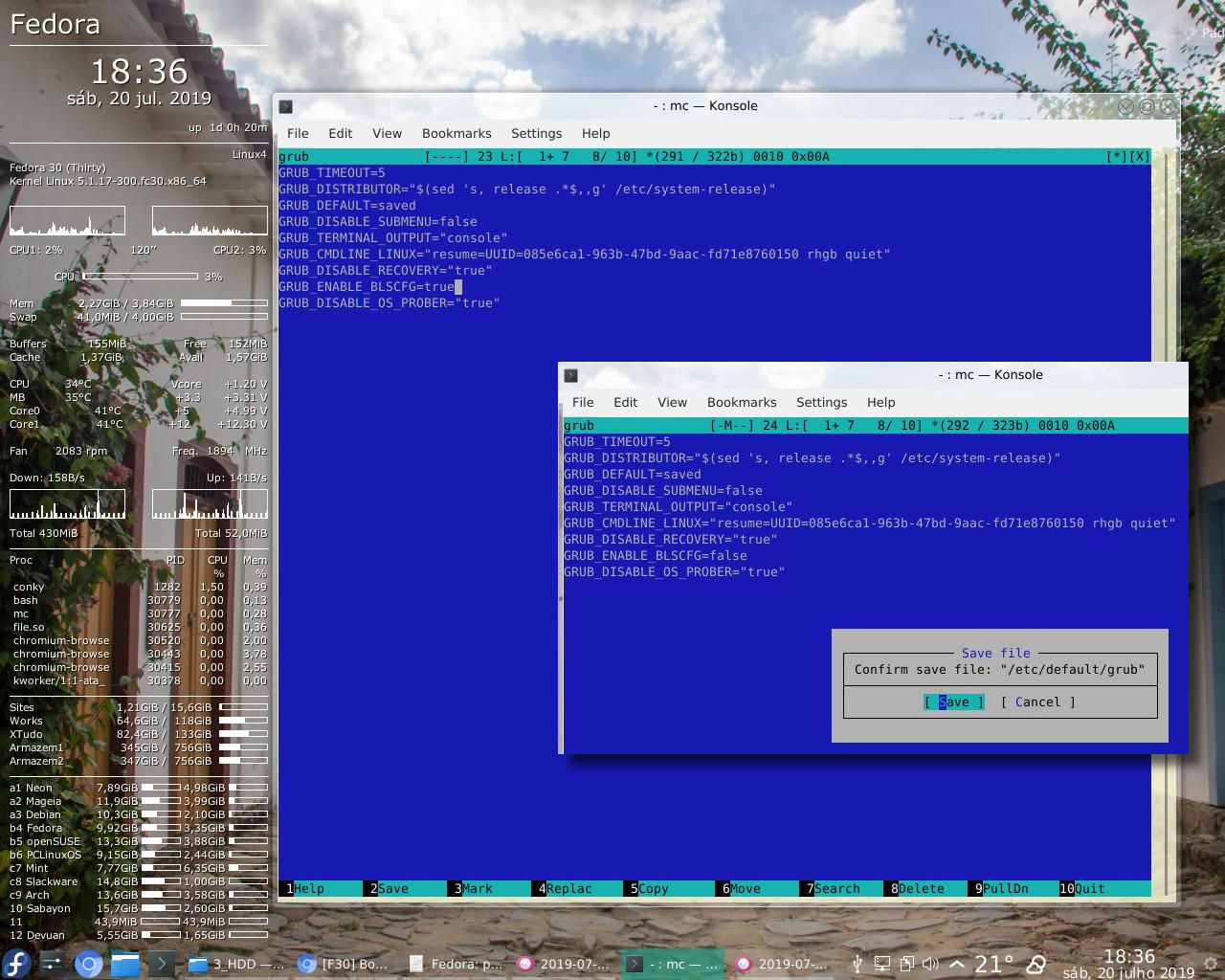The width and height of the screenshot is (1225, 980).
Task: Open Bookmarks menu in front Konsole window
Action: click(x=742, y=402)
